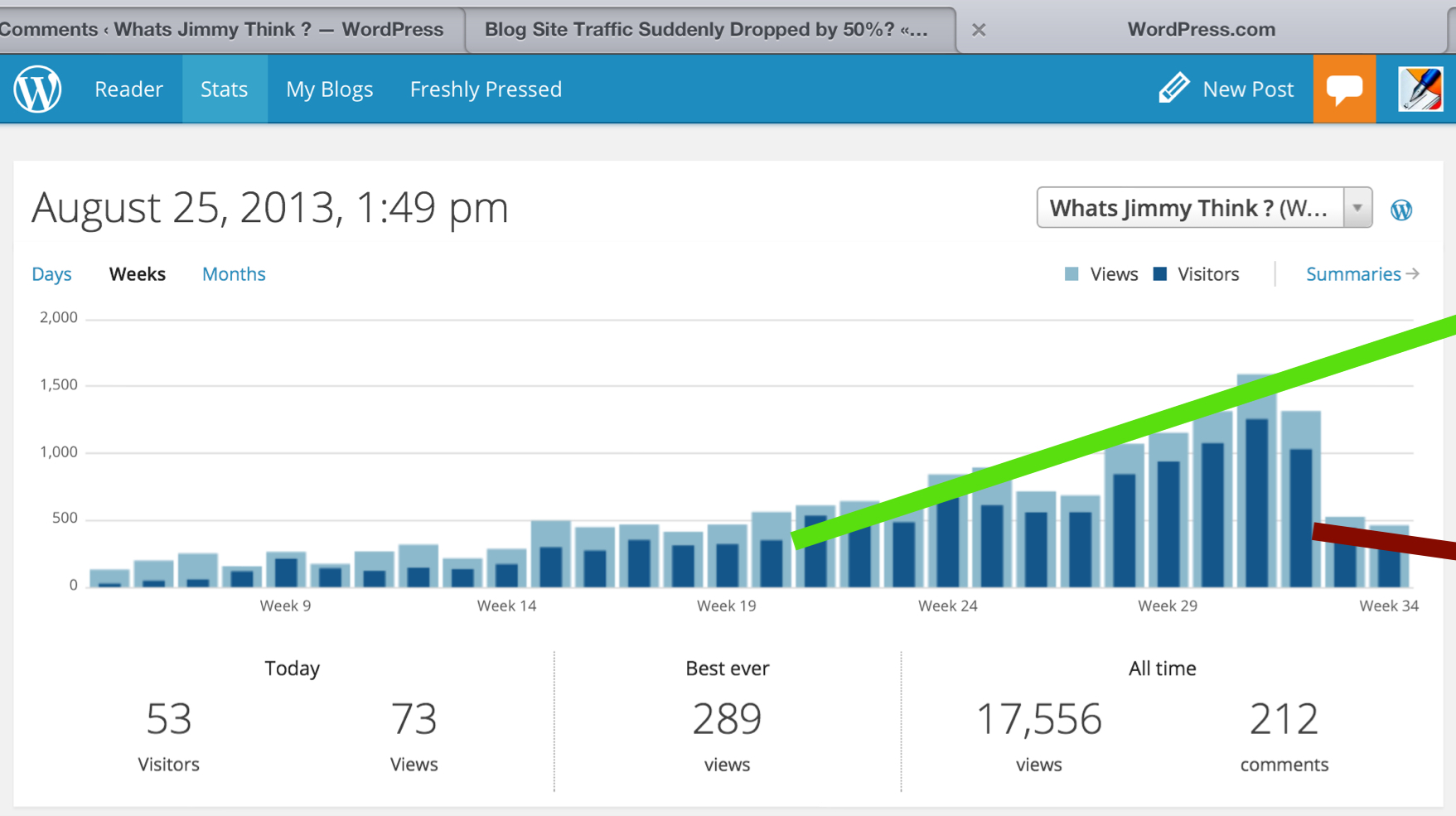Image resolution: width=1456 pixels, height=816 pixels.
Task: Open the orange notifications speech bubble
Action: click(x=1344, y=89)
